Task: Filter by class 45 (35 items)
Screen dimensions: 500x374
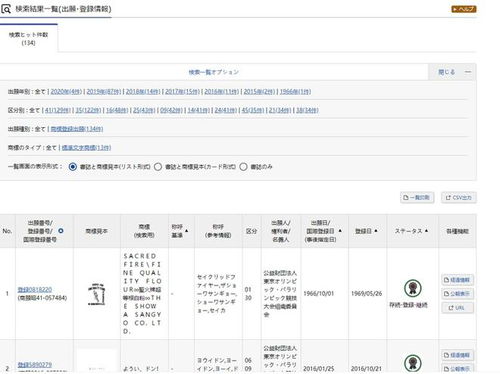Action: tap(253, 110)
